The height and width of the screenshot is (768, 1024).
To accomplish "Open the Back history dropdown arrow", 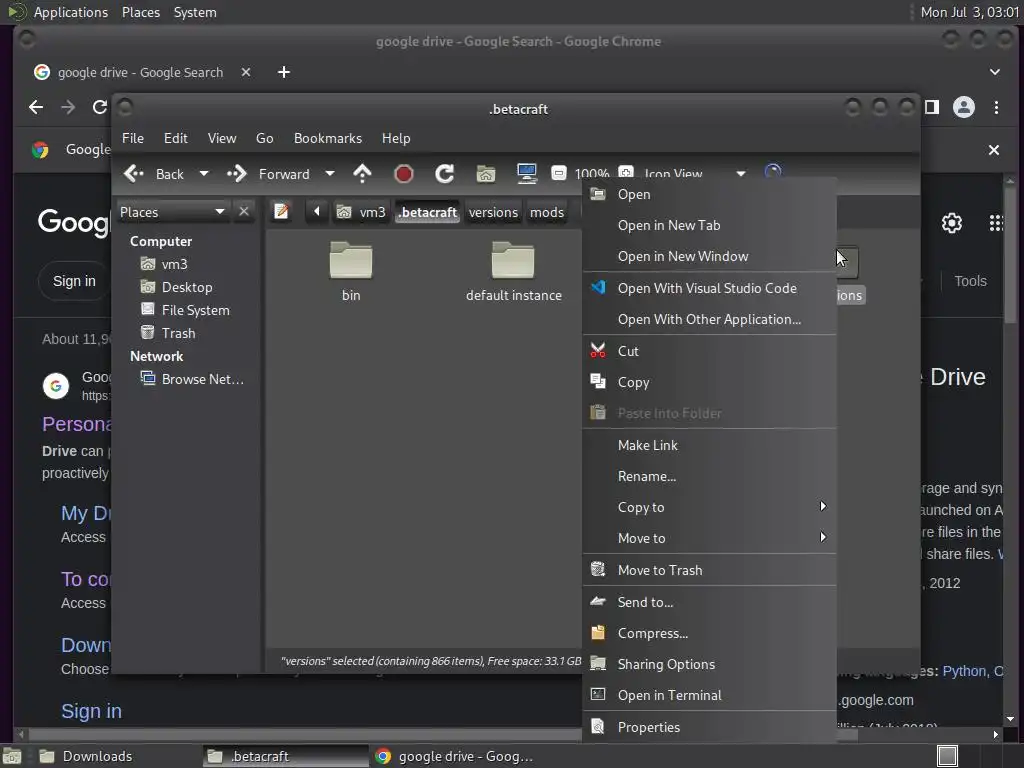I will (x=204, y=174).
